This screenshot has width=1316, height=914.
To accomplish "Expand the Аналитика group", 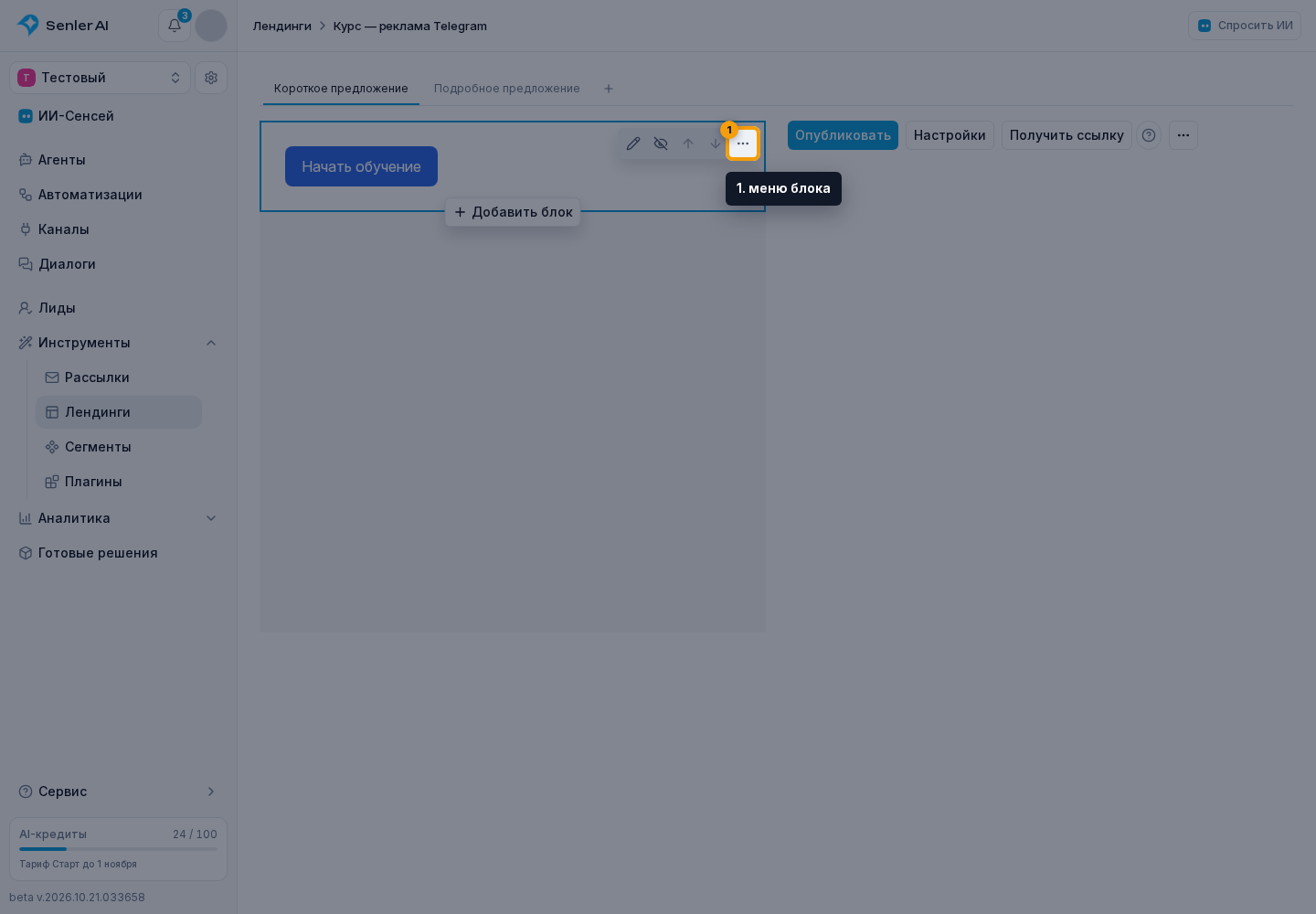I will tap(118, 518).
